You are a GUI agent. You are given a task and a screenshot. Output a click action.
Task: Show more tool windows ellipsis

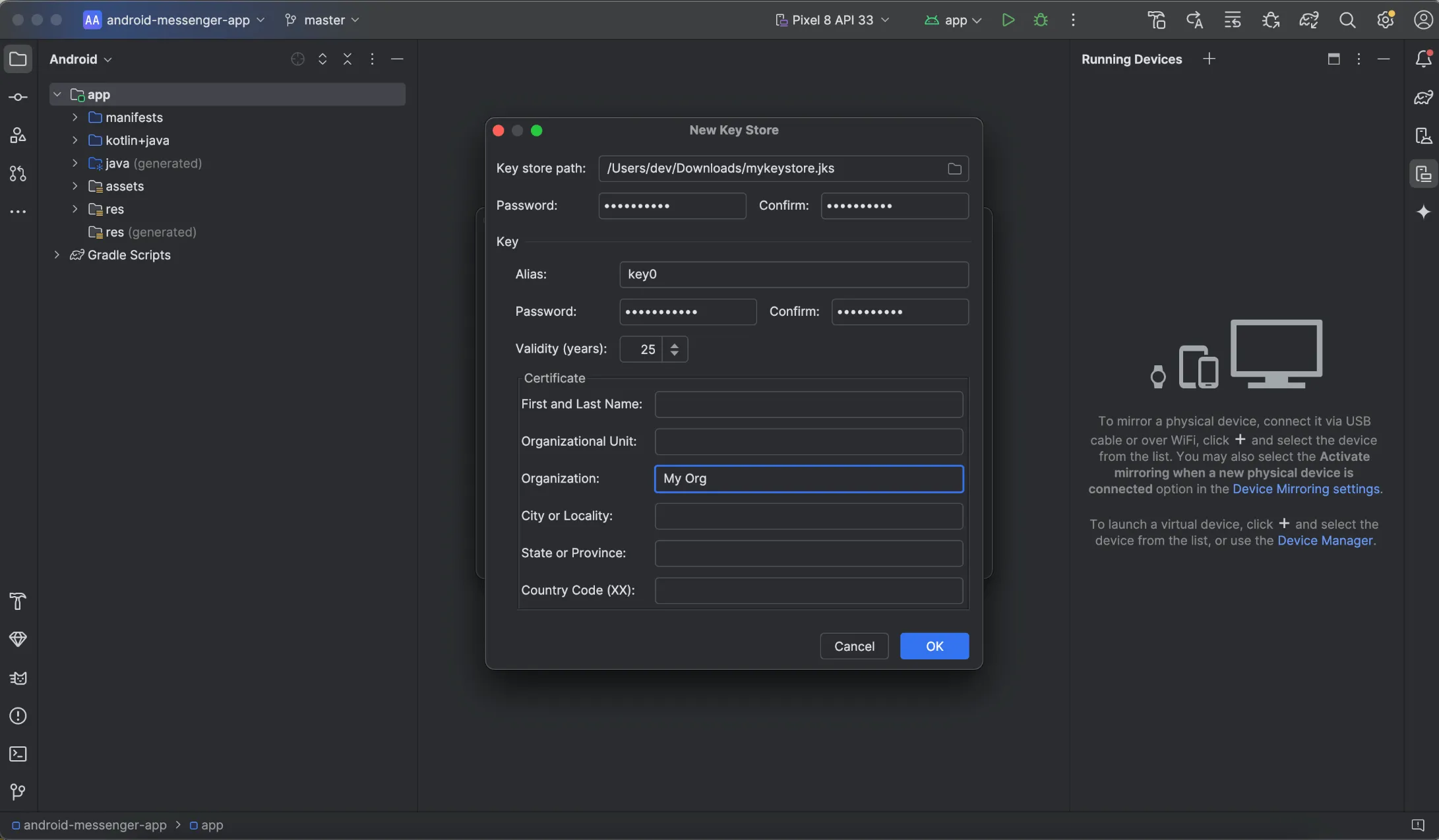click(x=18, y=212)
